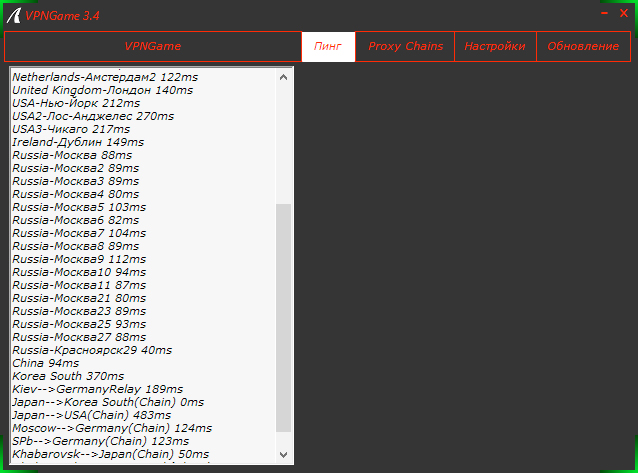Image resolution: width=638 pixels, height=473 pixels.
Task: Click the scroll up arrow in server list
Action: click(x=284, y=77)
